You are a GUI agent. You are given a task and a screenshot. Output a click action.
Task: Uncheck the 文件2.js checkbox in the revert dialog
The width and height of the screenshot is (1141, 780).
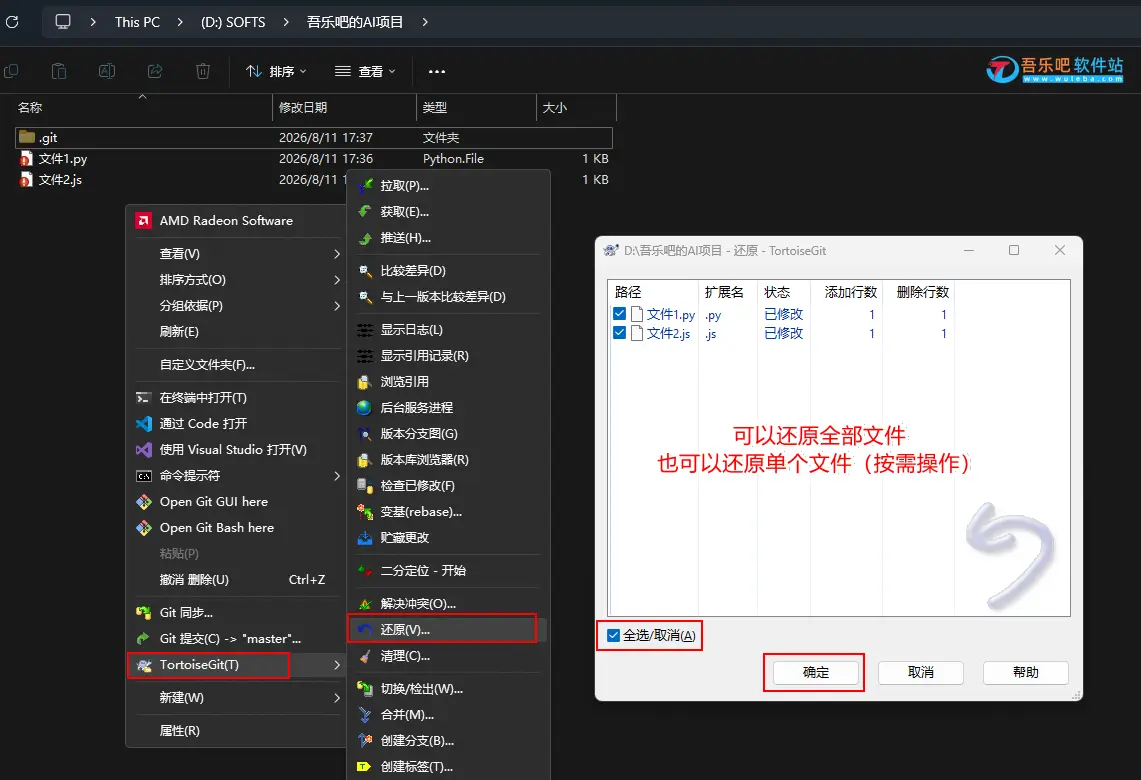coord(619,333)
